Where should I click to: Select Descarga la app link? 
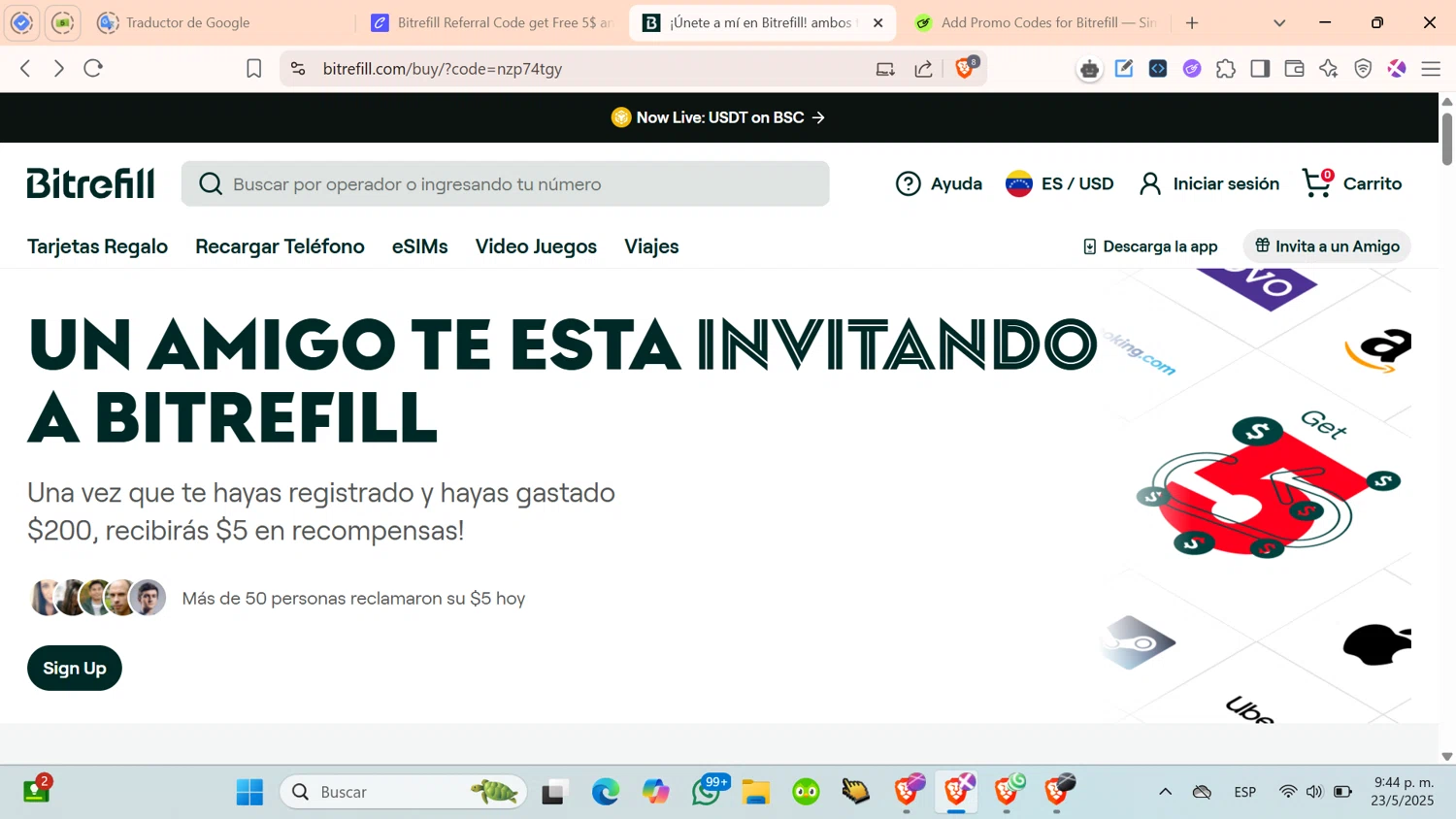pos(1150,246)
